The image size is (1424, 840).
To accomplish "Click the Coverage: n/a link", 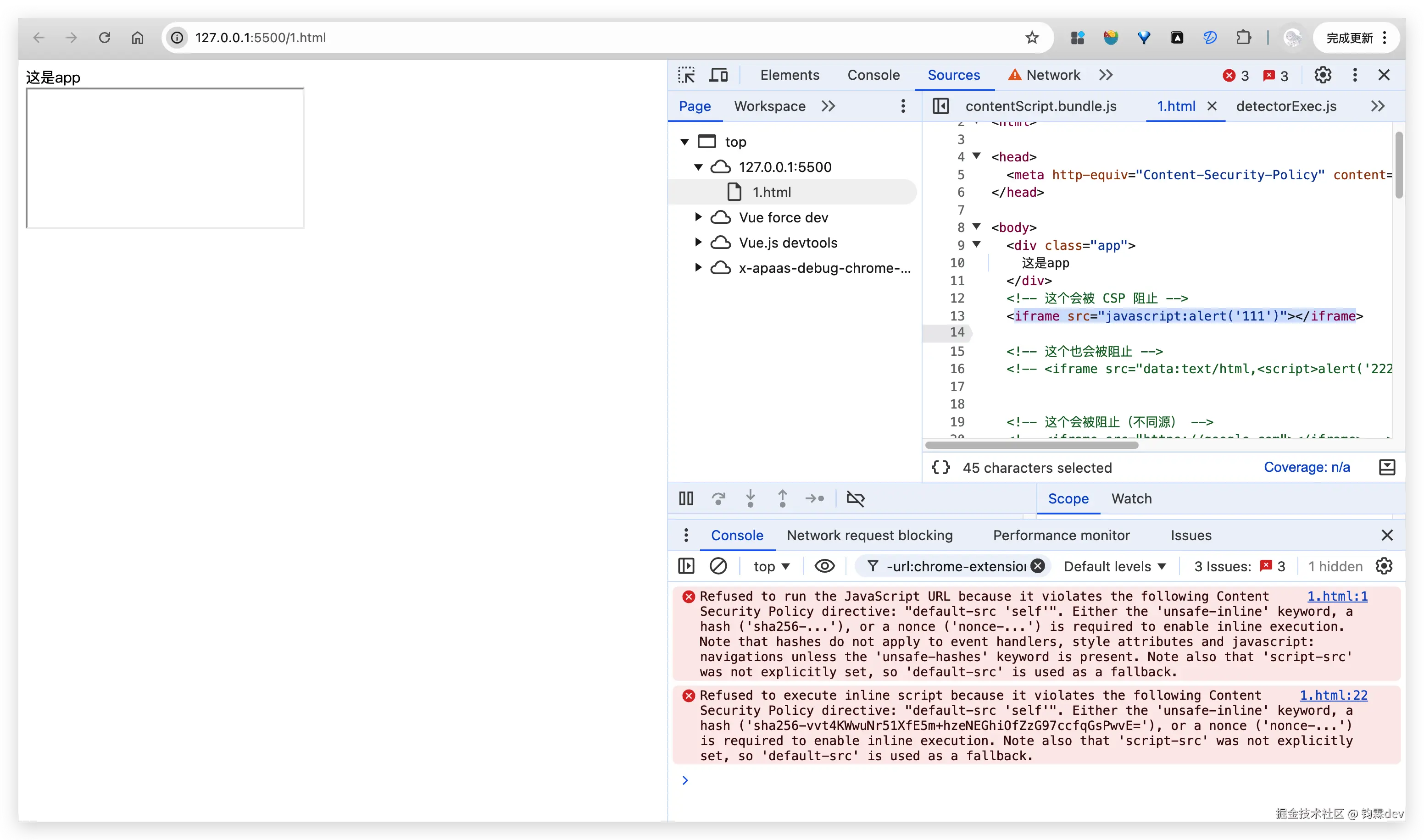I will tap(1306, 468).
